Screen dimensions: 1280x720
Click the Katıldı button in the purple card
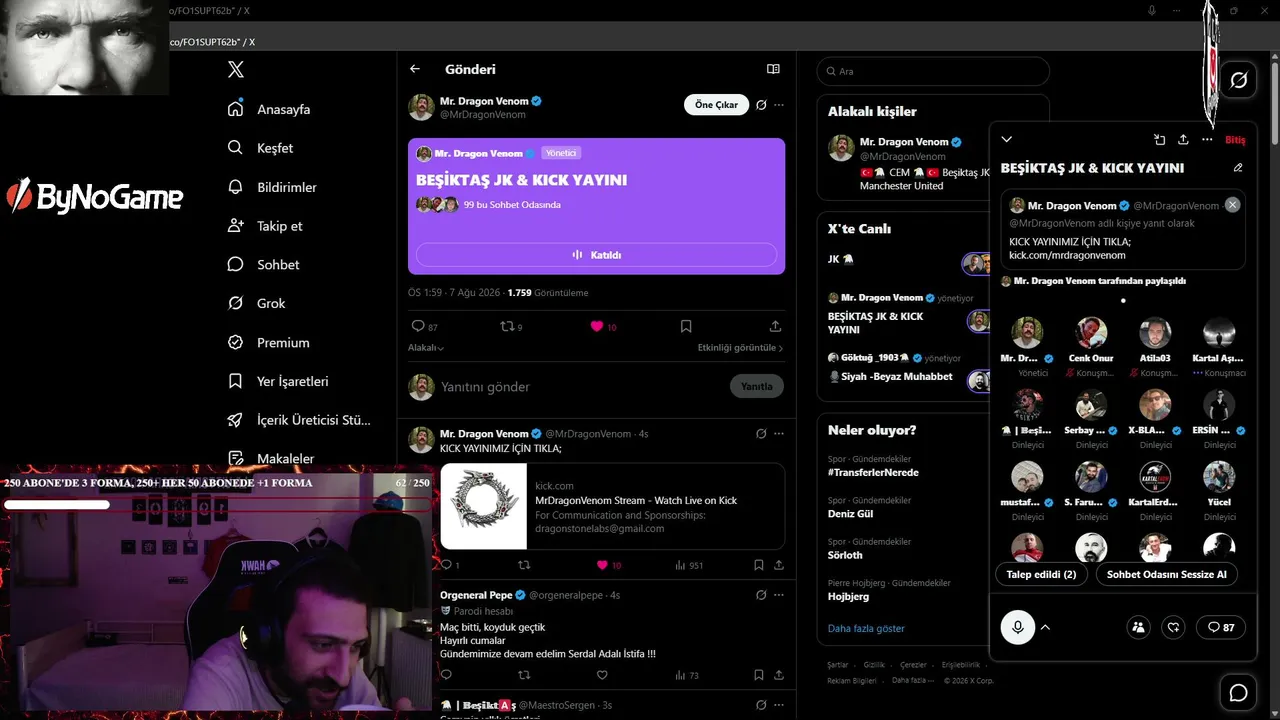pos(596,255)
